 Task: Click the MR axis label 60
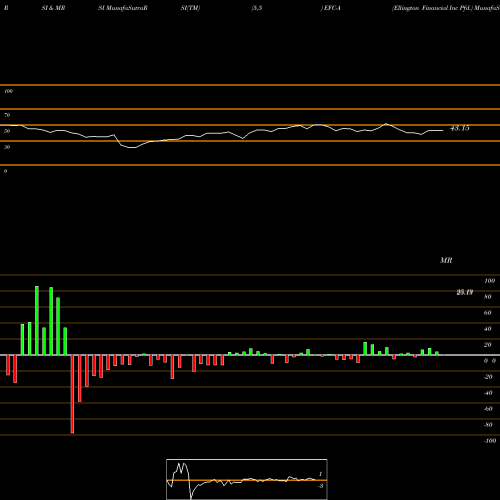487,313
